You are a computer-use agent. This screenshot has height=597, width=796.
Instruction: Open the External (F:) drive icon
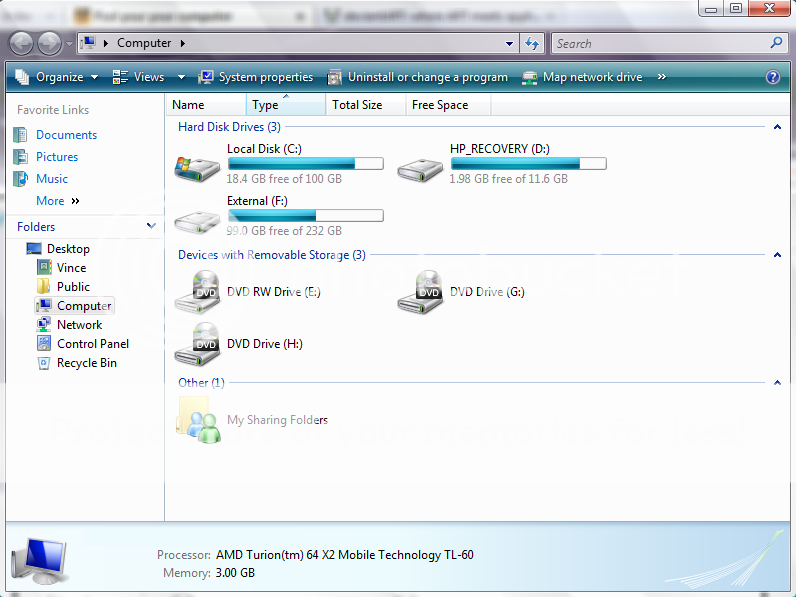pos(198,218)
